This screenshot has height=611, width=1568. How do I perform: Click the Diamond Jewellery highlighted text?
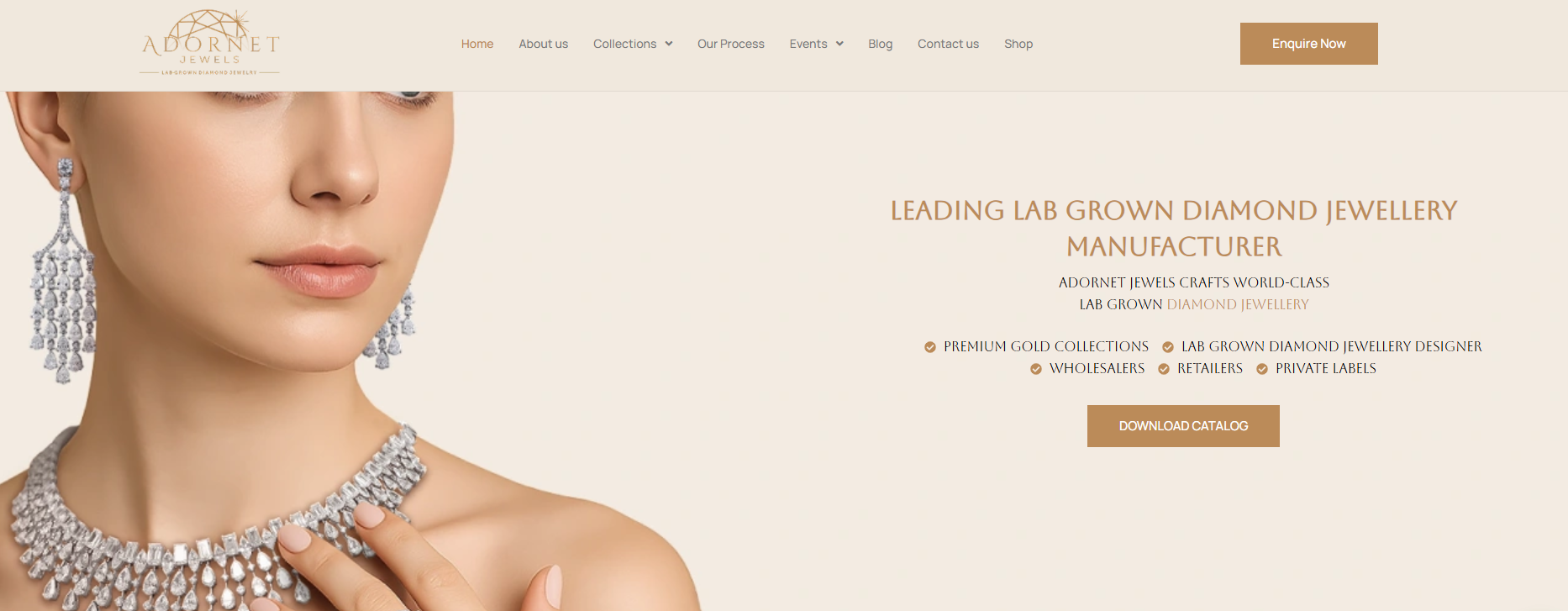coord(1238,304)
